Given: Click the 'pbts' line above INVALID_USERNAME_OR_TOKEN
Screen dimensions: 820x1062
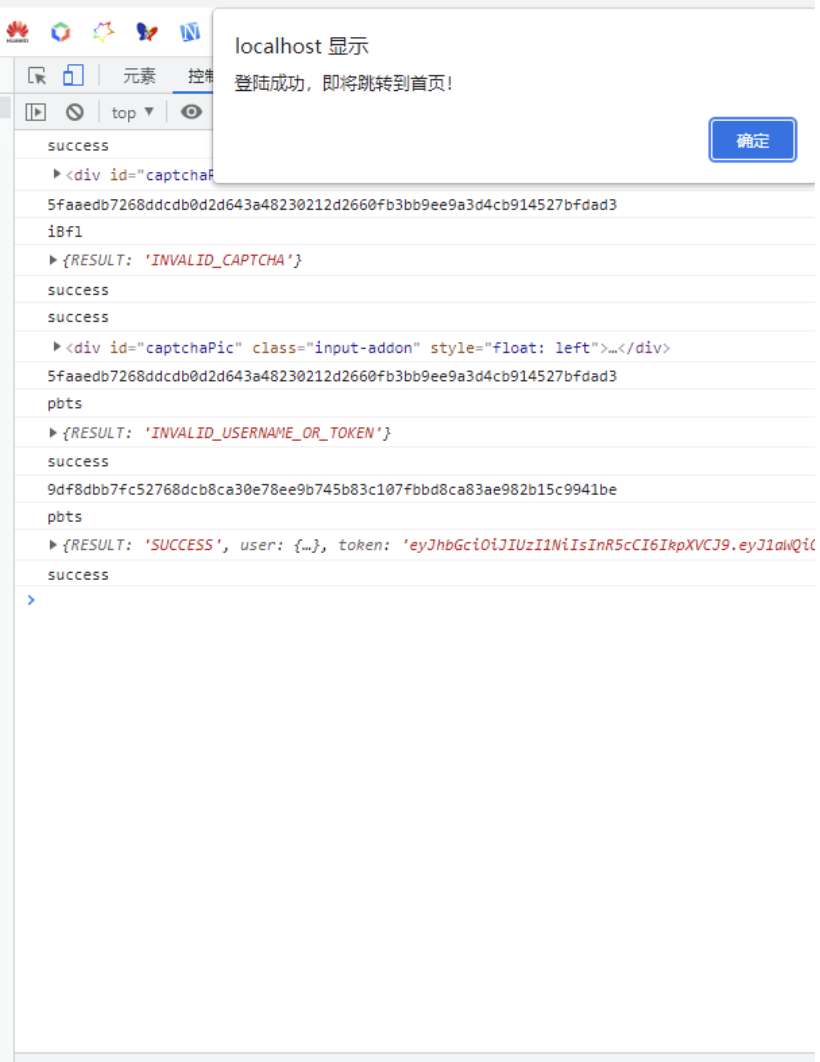Looking at the screenshot, I should 65,404.
